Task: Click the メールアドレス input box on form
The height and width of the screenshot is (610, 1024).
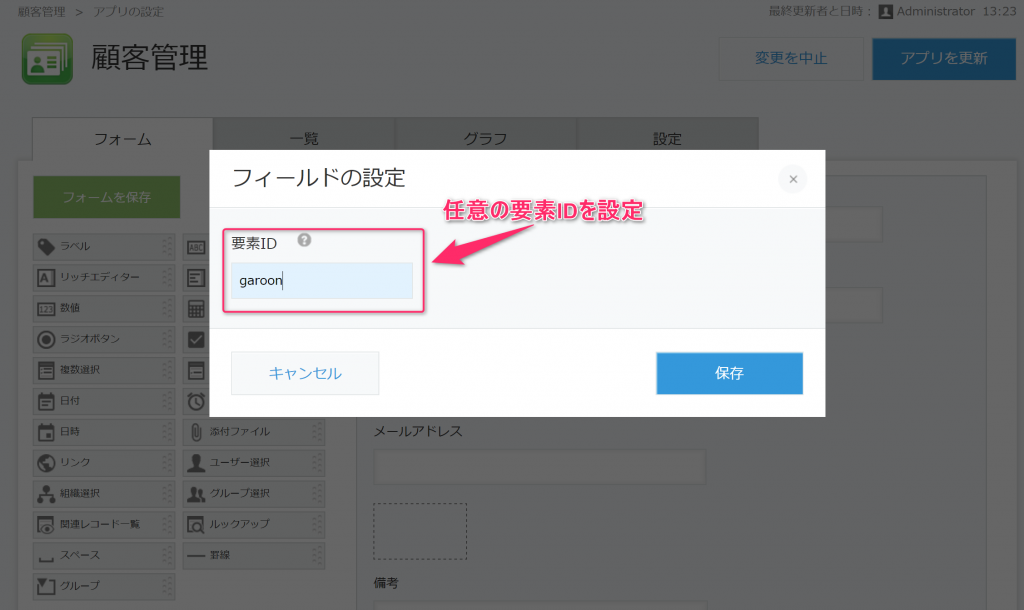Action: [539, 466]
